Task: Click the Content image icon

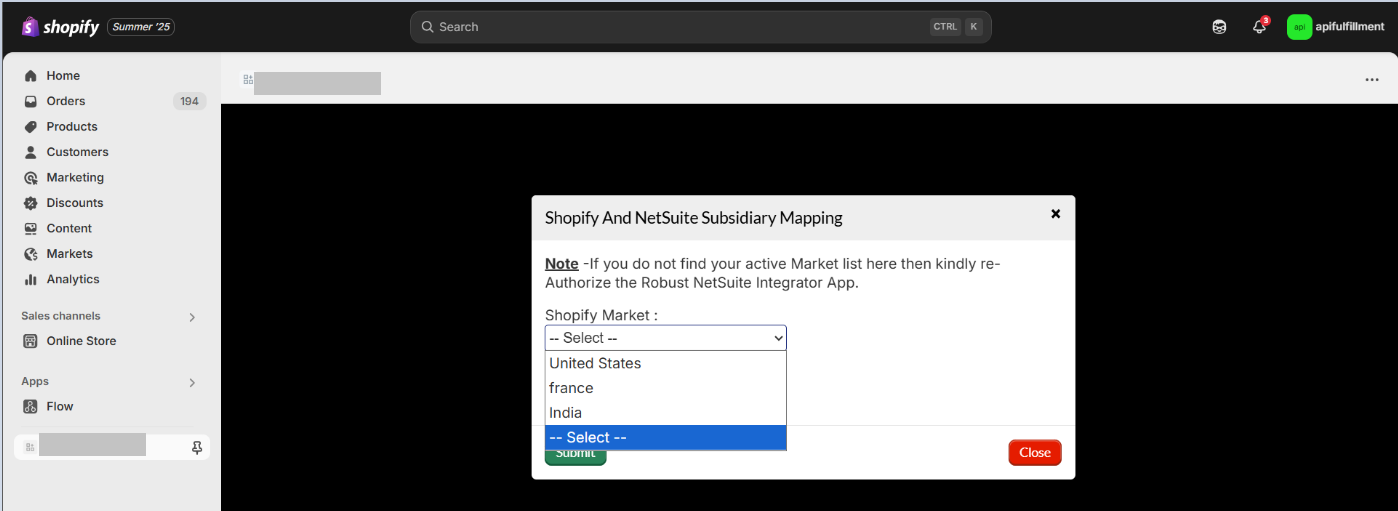Action: 30,229
